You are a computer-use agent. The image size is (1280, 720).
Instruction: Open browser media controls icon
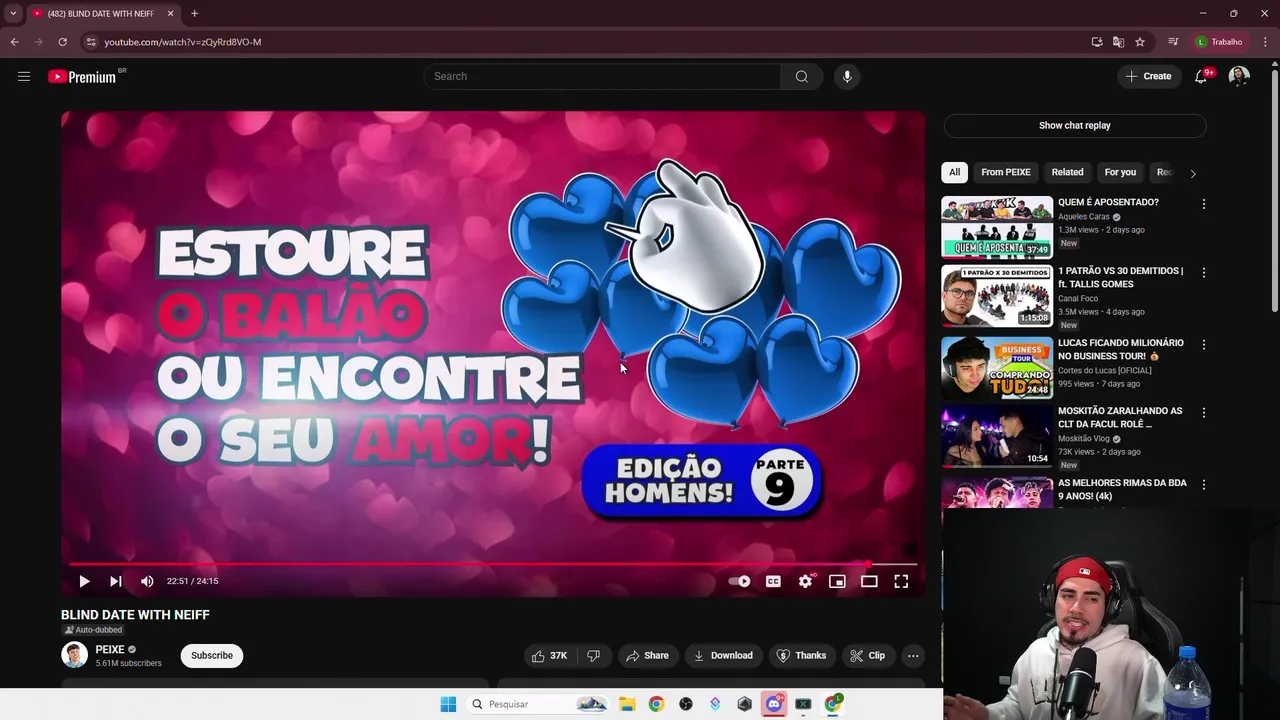[1174, 42]
